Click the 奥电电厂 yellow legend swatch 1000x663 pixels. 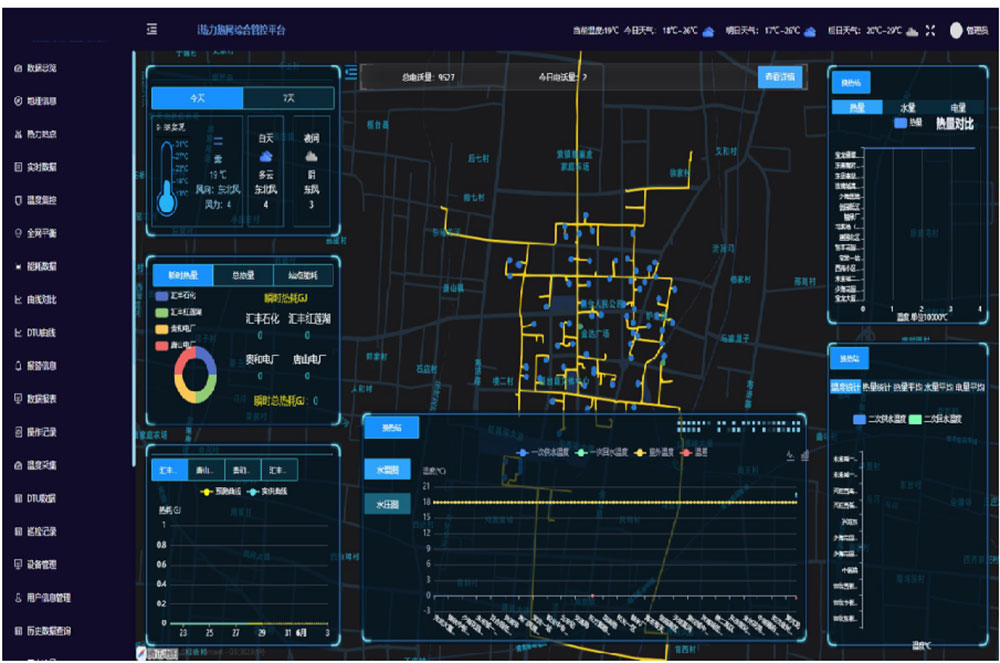coord(162,329)
